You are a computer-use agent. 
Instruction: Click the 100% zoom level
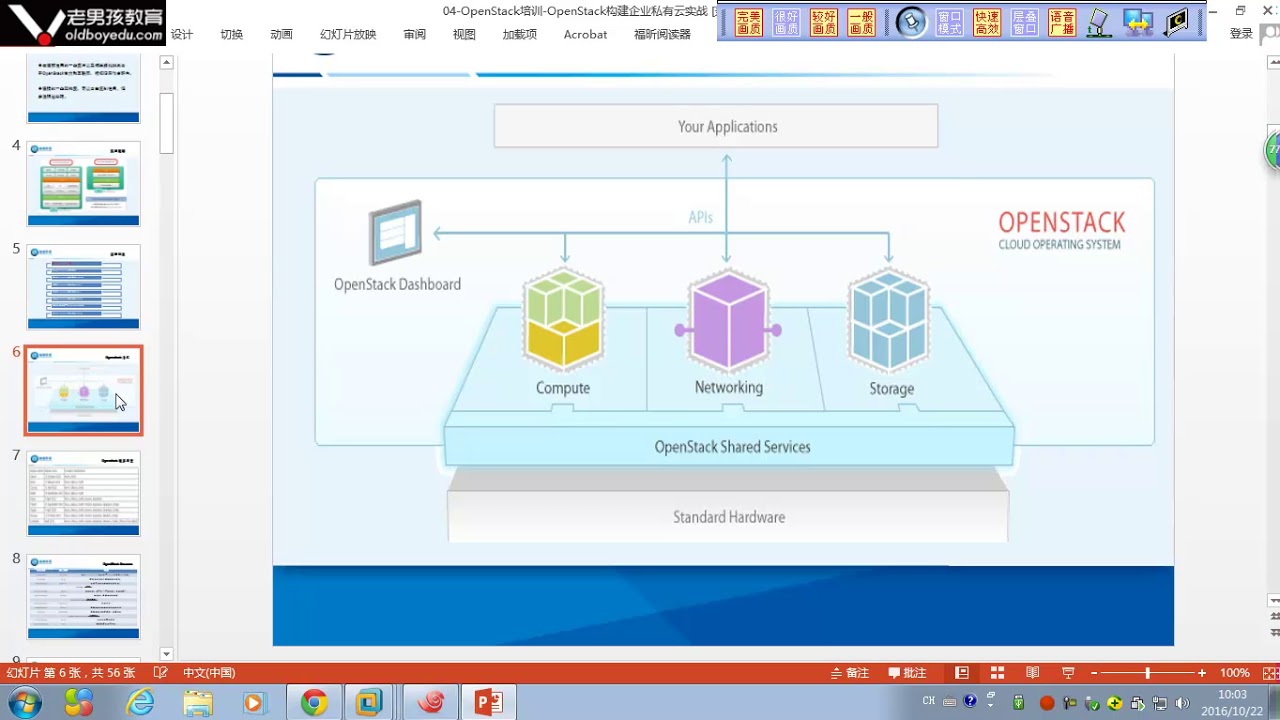1235,673
